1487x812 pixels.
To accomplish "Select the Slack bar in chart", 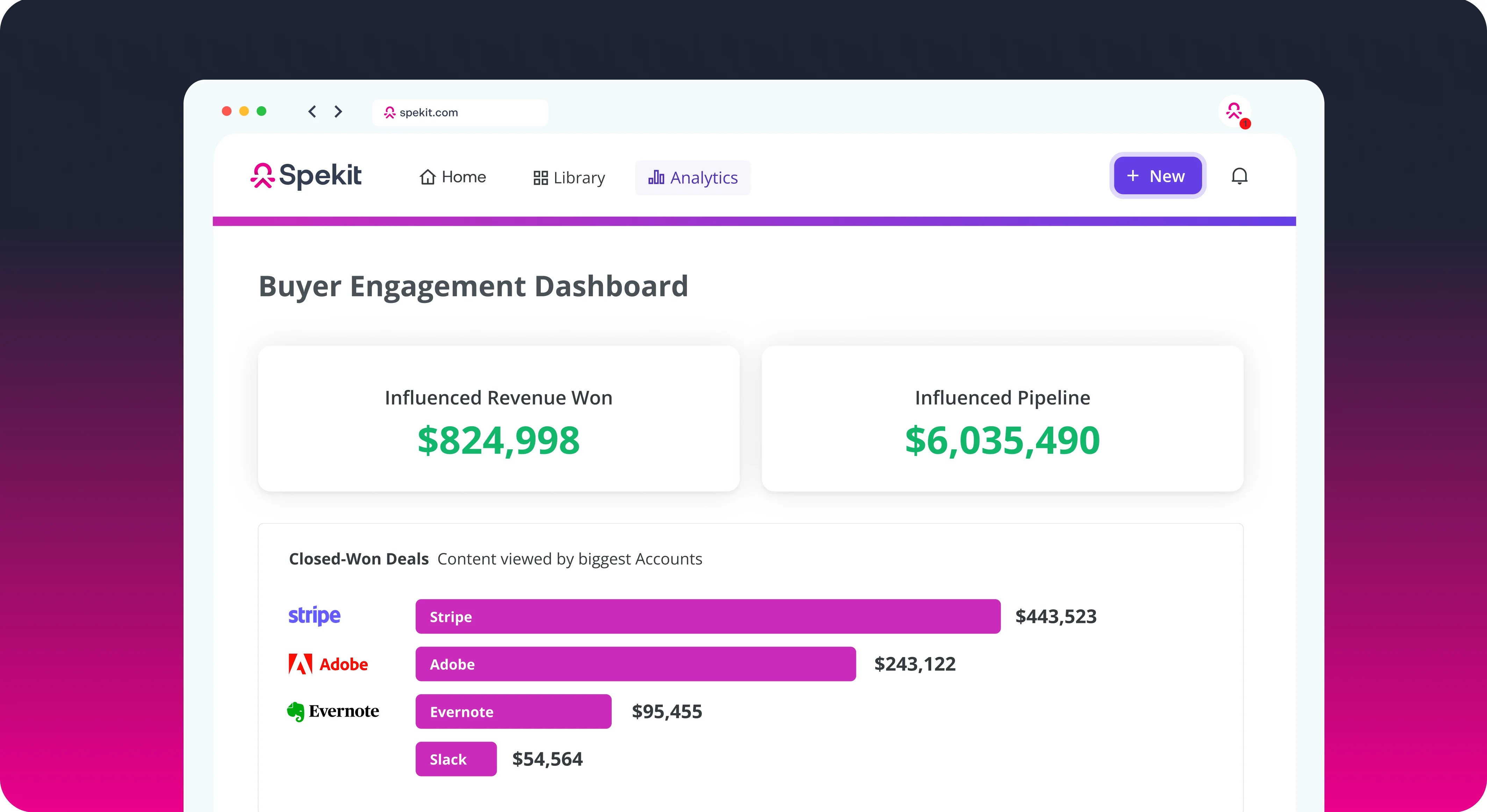I will tap(456, 759).
